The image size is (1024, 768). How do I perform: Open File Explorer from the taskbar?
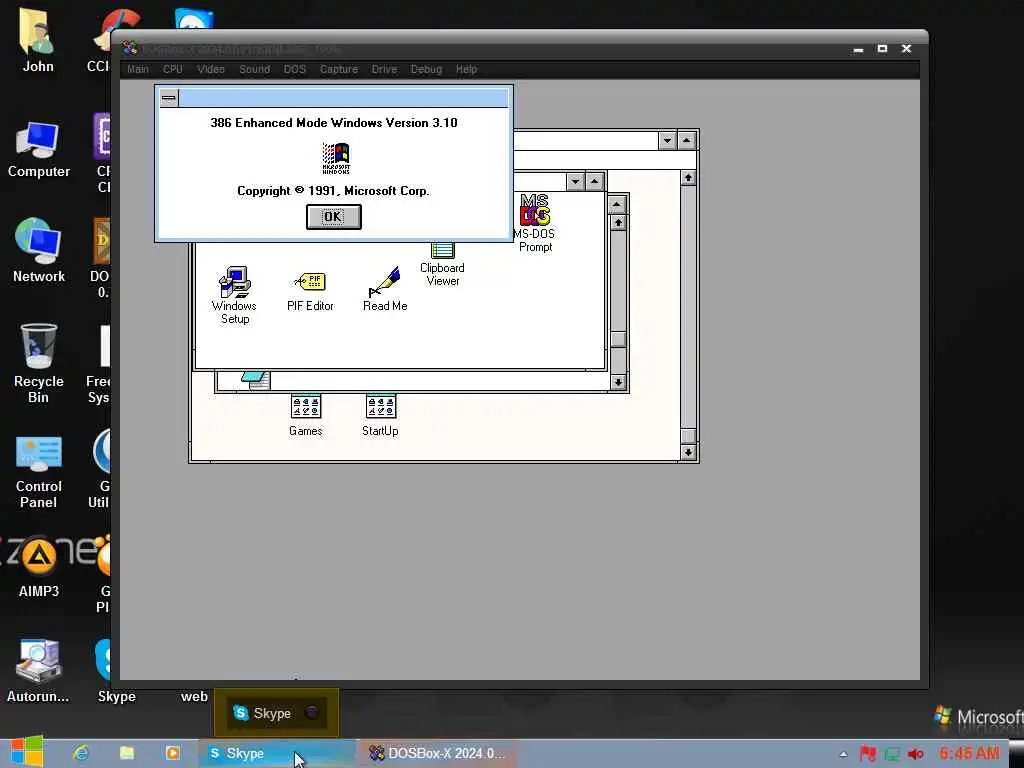pyautogui.click(x=127, y=753)
